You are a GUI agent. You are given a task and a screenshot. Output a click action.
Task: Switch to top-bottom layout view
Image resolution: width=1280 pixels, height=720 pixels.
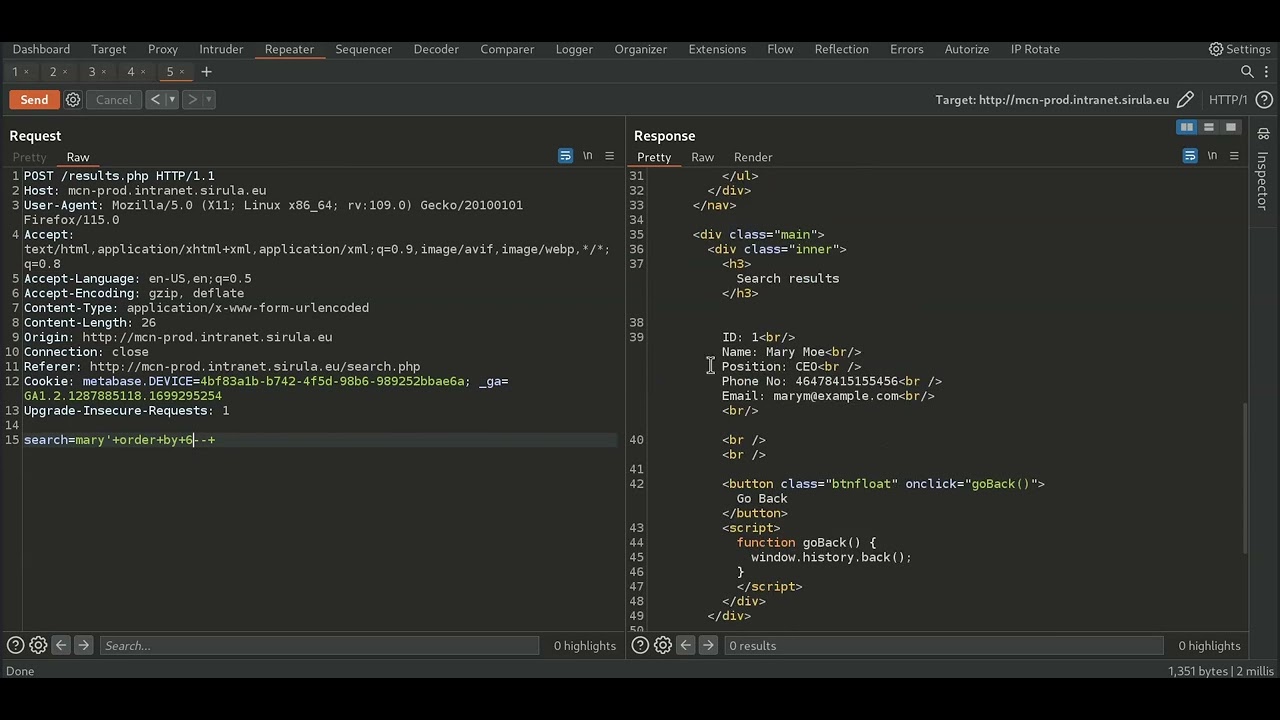pyautogui.click(x=1209, y=128)
